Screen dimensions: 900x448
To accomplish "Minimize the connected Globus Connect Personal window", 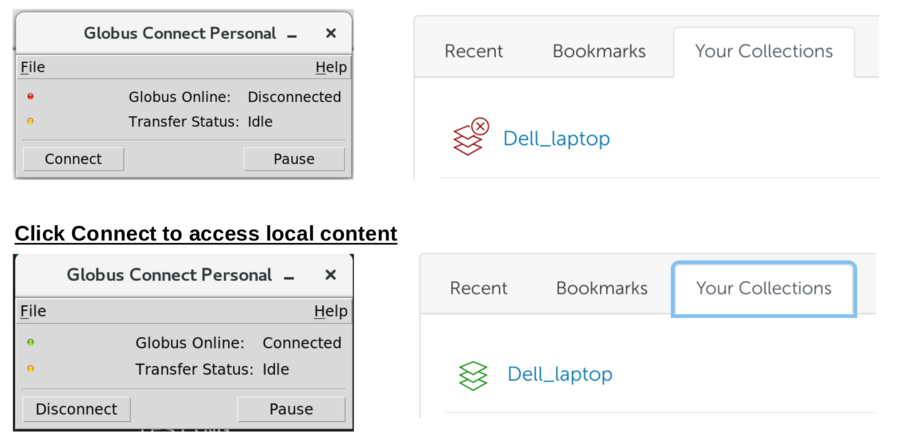I will [289, 276].
